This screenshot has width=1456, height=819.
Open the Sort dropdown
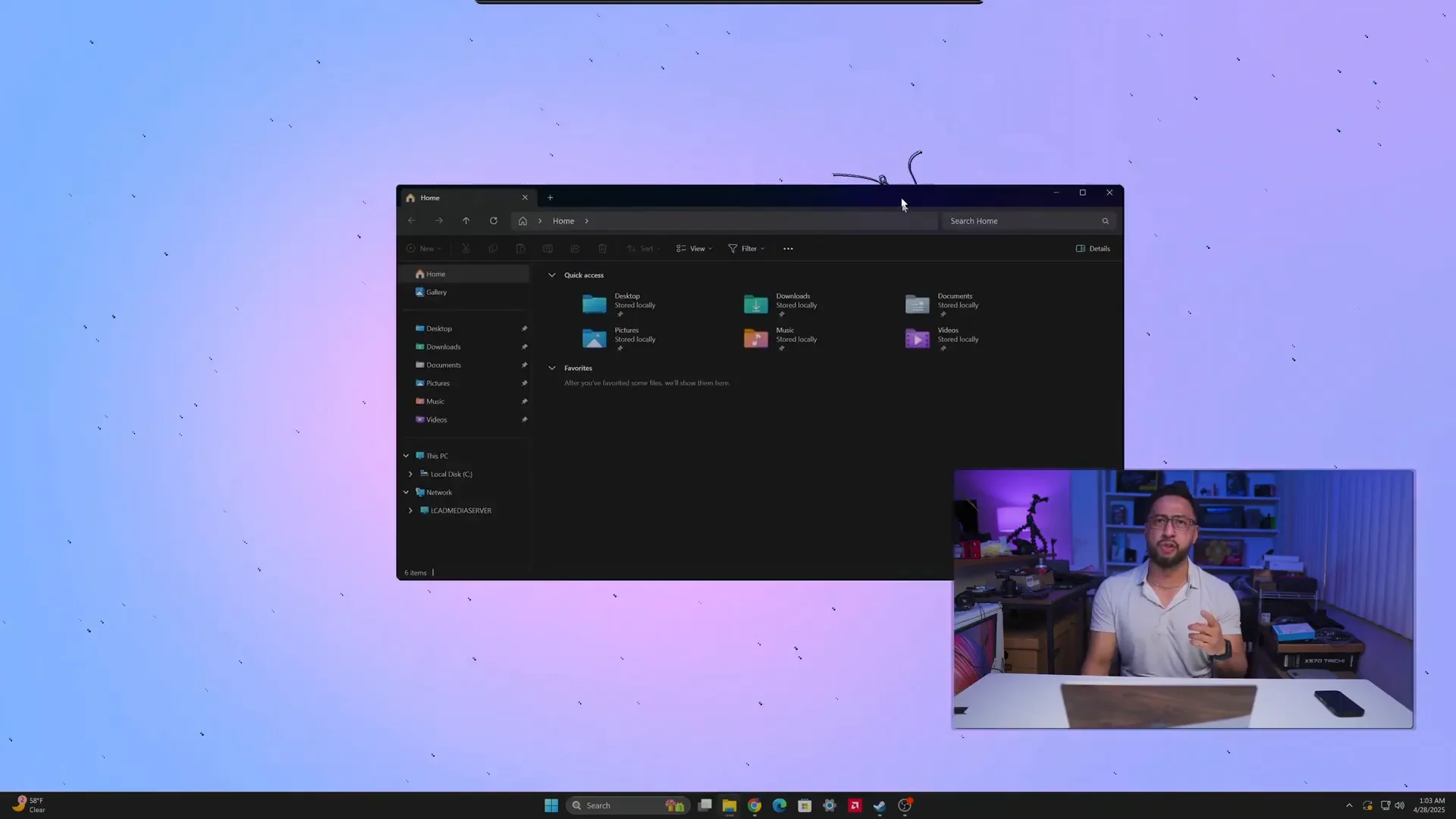[x=644, y=249]
